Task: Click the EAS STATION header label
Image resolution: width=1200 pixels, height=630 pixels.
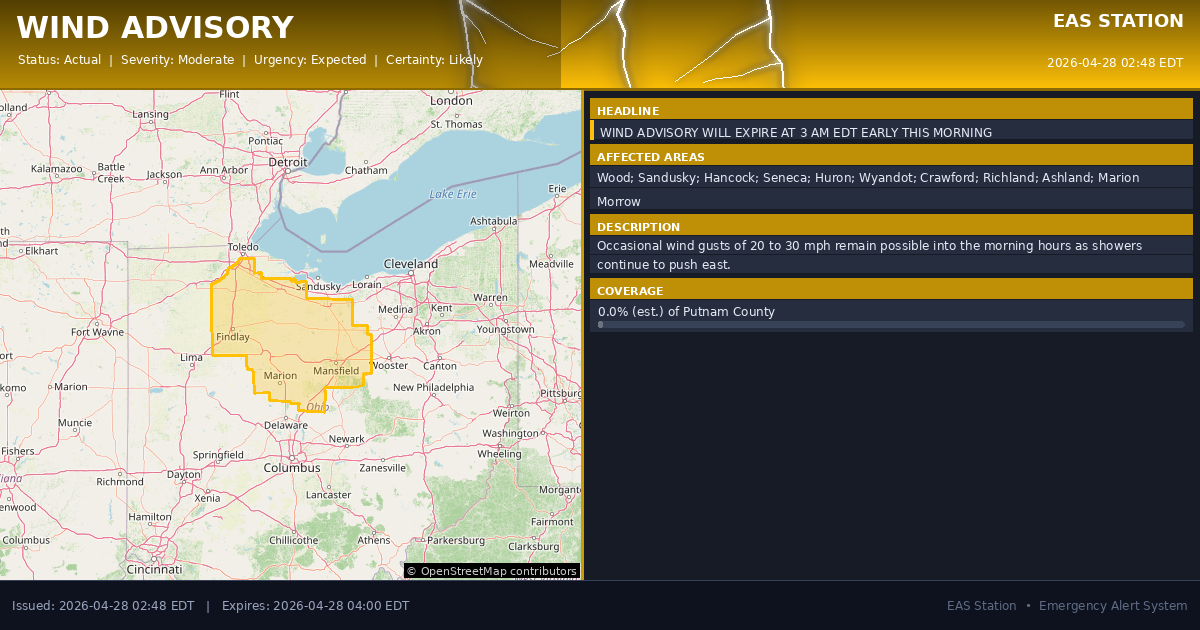Action: coord(1118,21)
